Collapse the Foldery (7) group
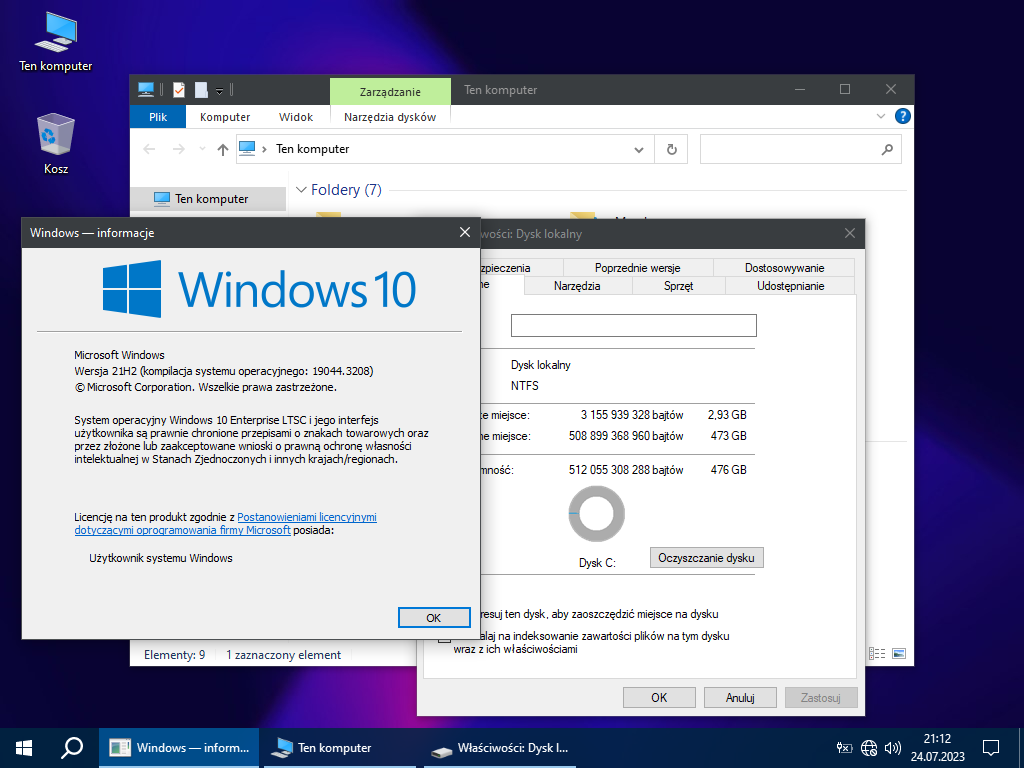Screen dimensions: 1024x768 pos(300,190)
